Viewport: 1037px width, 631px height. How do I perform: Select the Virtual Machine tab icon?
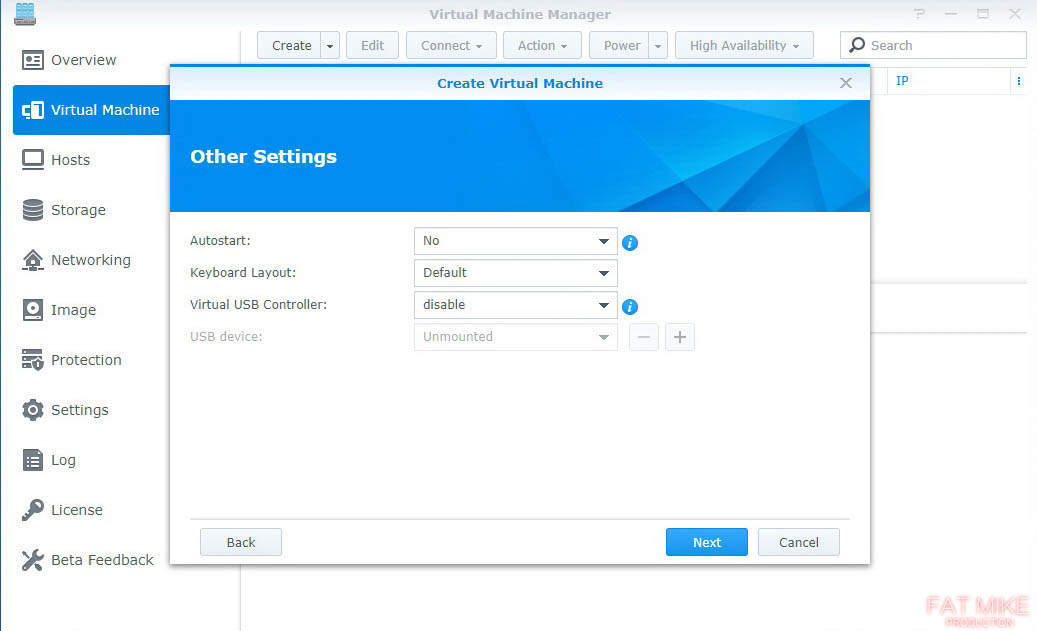coord(32,110)
